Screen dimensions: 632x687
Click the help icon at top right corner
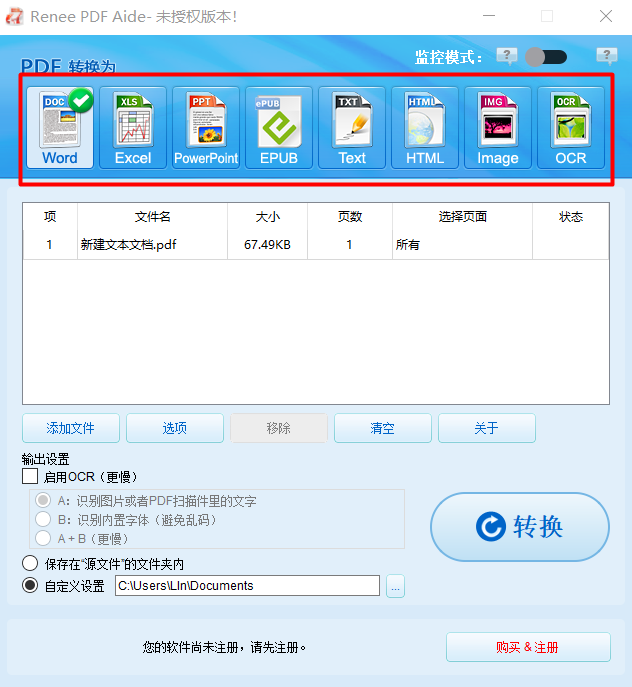(607, 56)
